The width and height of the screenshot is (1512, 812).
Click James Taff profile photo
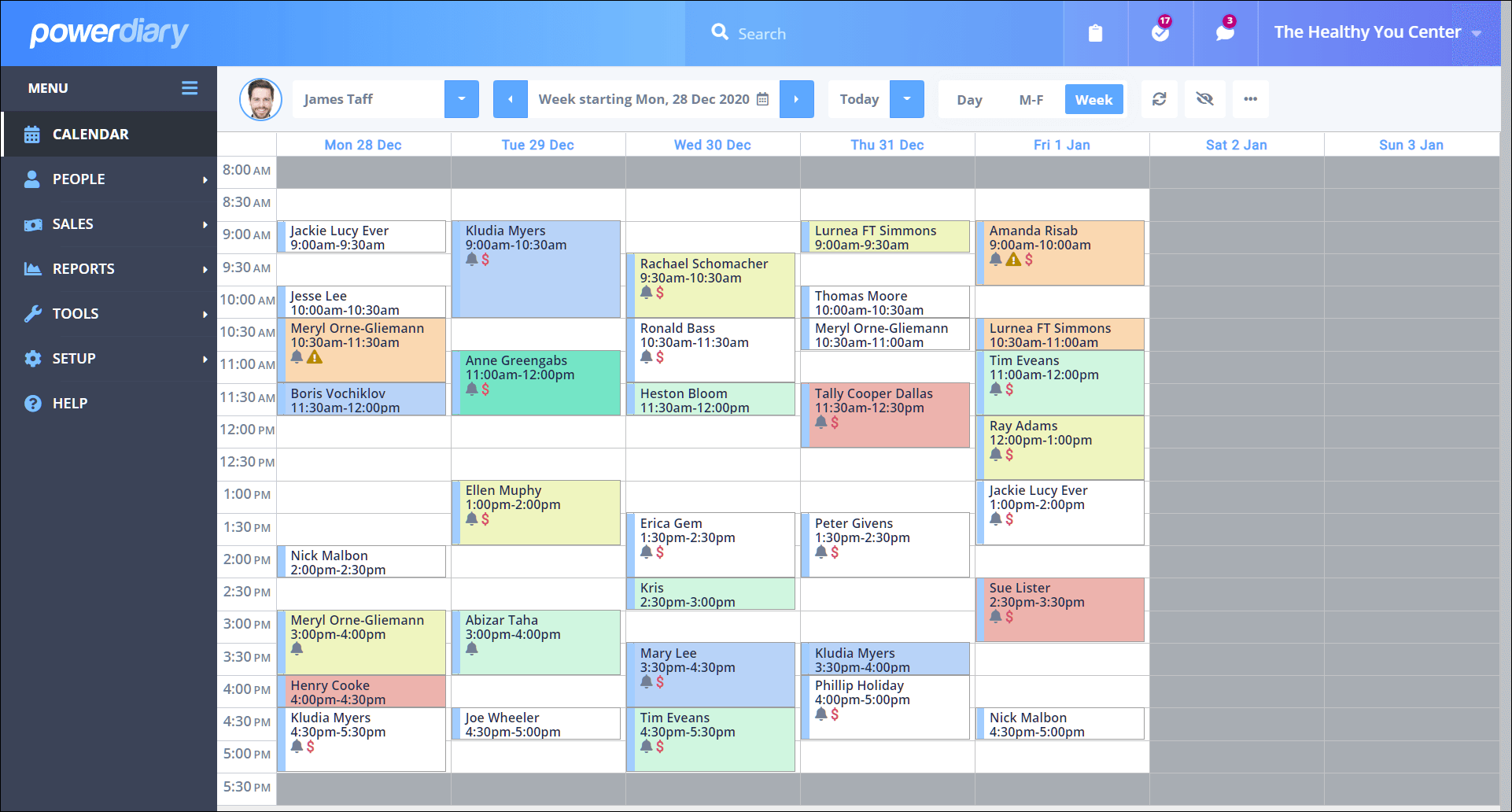(261, 99)
